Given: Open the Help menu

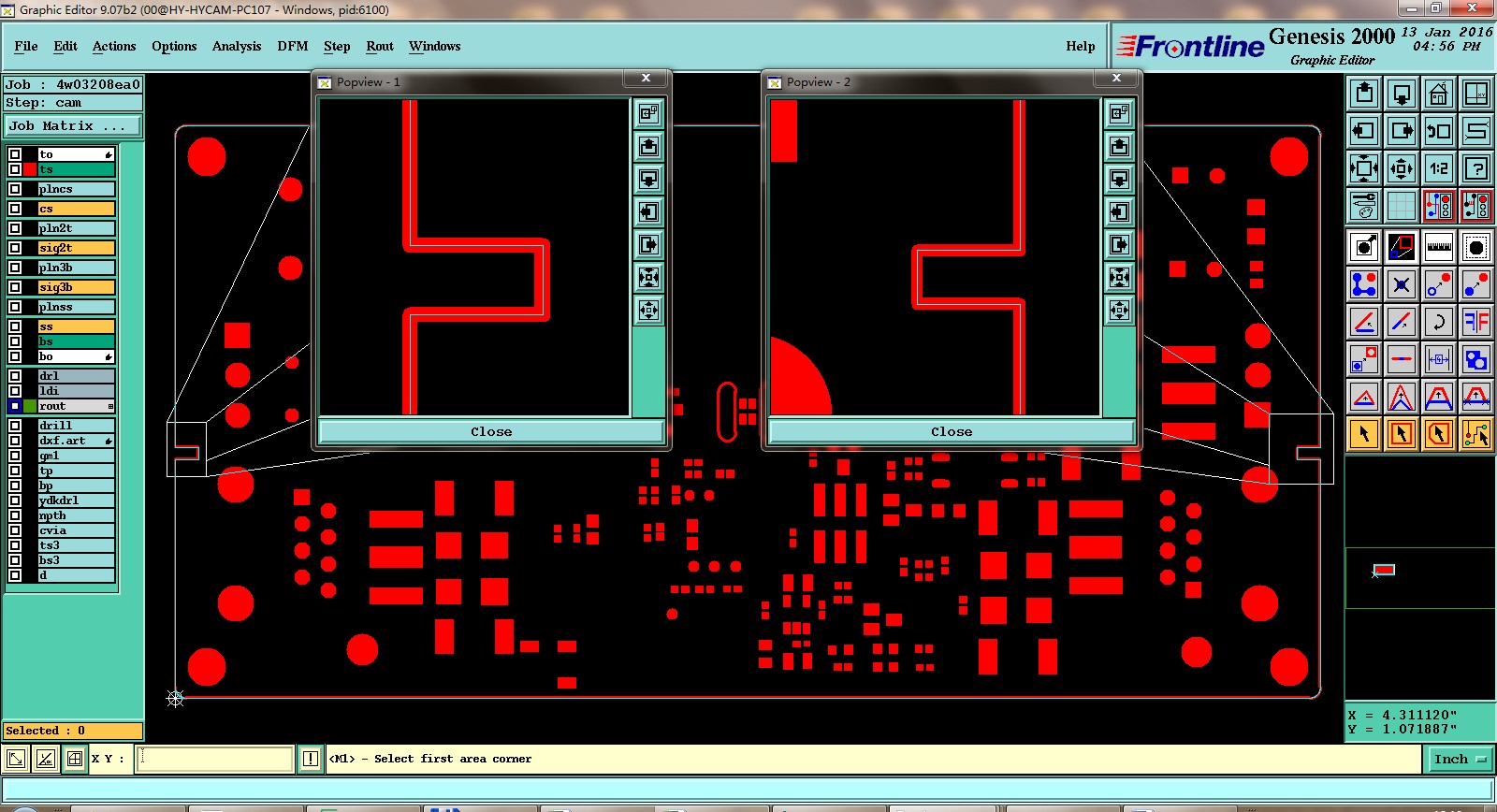Looking at the screenshot, I should pyautogui.click(x=1081, y=46).
